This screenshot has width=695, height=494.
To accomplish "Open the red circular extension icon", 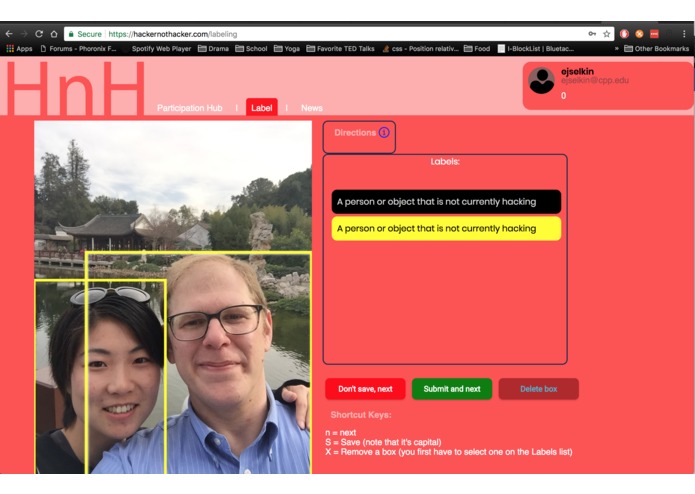I will 624,34.
